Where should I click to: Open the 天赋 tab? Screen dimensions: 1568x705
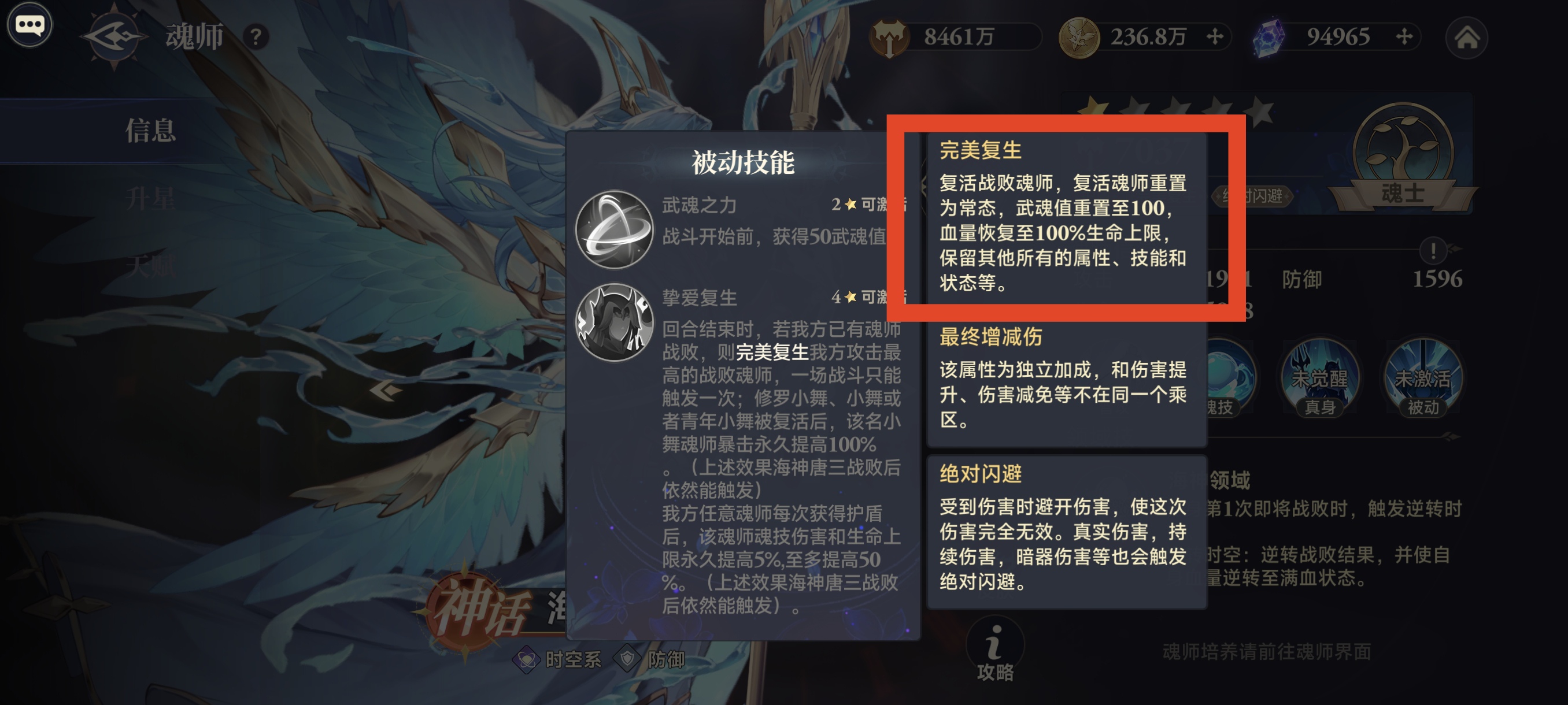[150, 266]
